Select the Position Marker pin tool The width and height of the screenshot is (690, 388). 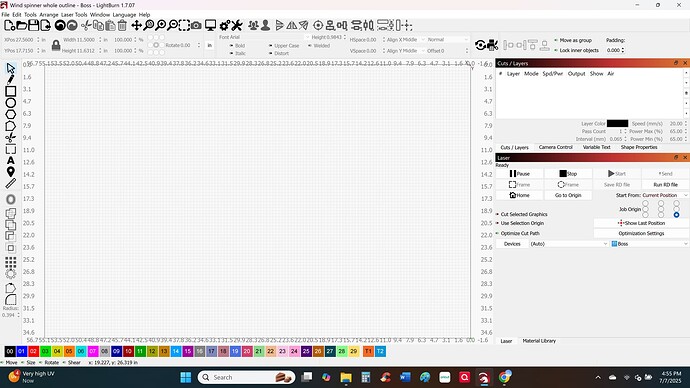[x=11, y=172]
